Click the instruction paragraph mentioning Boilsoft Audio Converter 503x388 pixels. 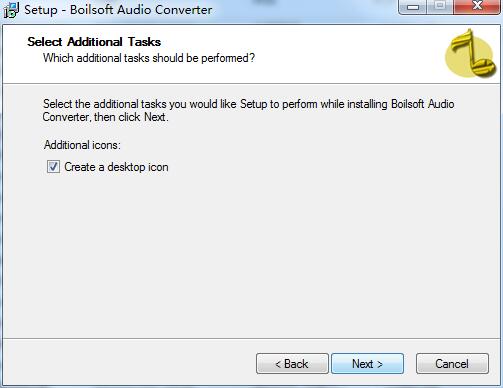[x=248, y=110]
